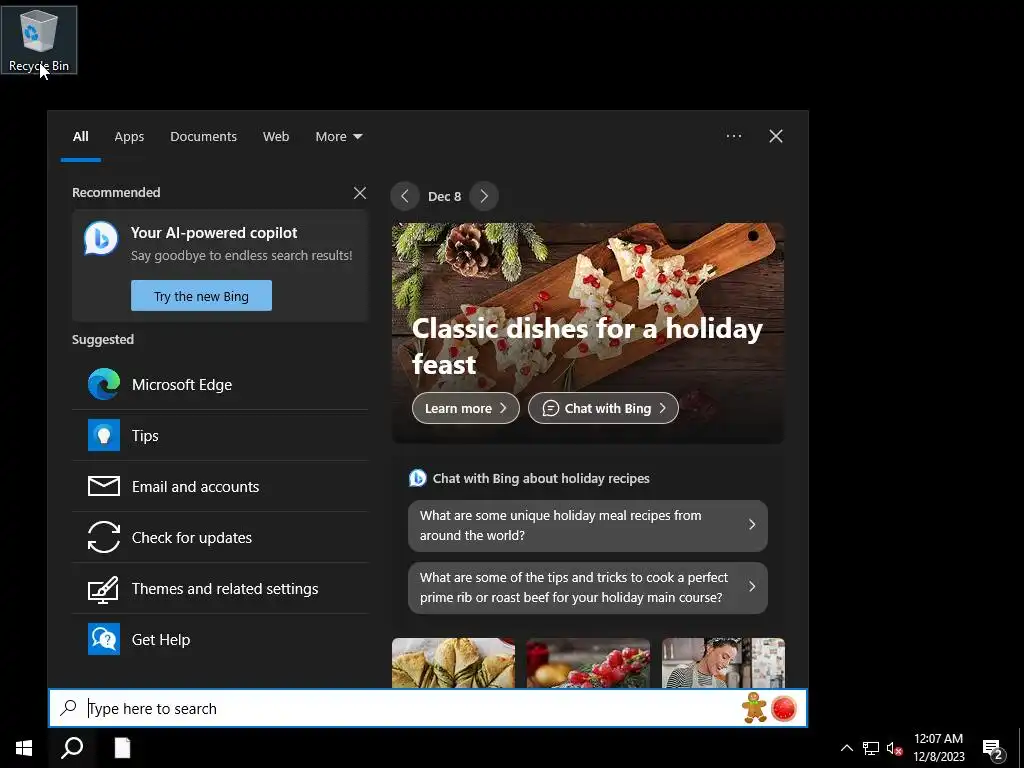Screen dimensions: 1024x768
Task: Click the Bing icon beside holiday recipes heading
Action: click(417, 478)
